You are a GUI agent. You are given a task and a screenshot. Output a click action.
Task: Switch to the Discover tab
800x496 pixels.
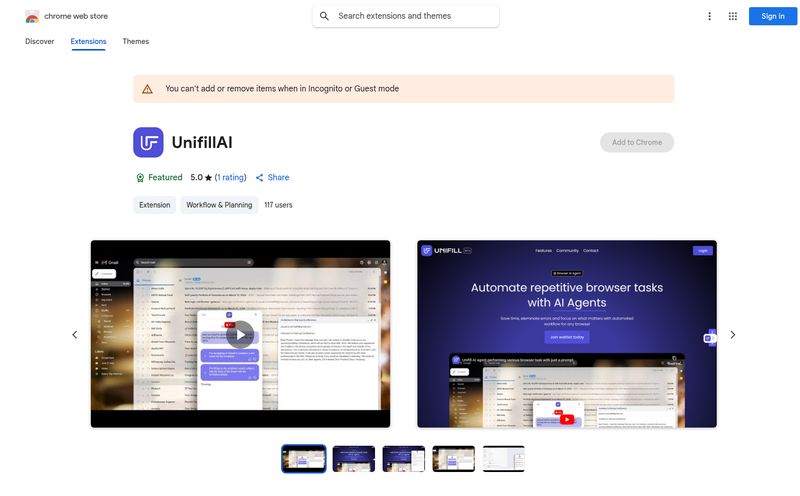39,41
